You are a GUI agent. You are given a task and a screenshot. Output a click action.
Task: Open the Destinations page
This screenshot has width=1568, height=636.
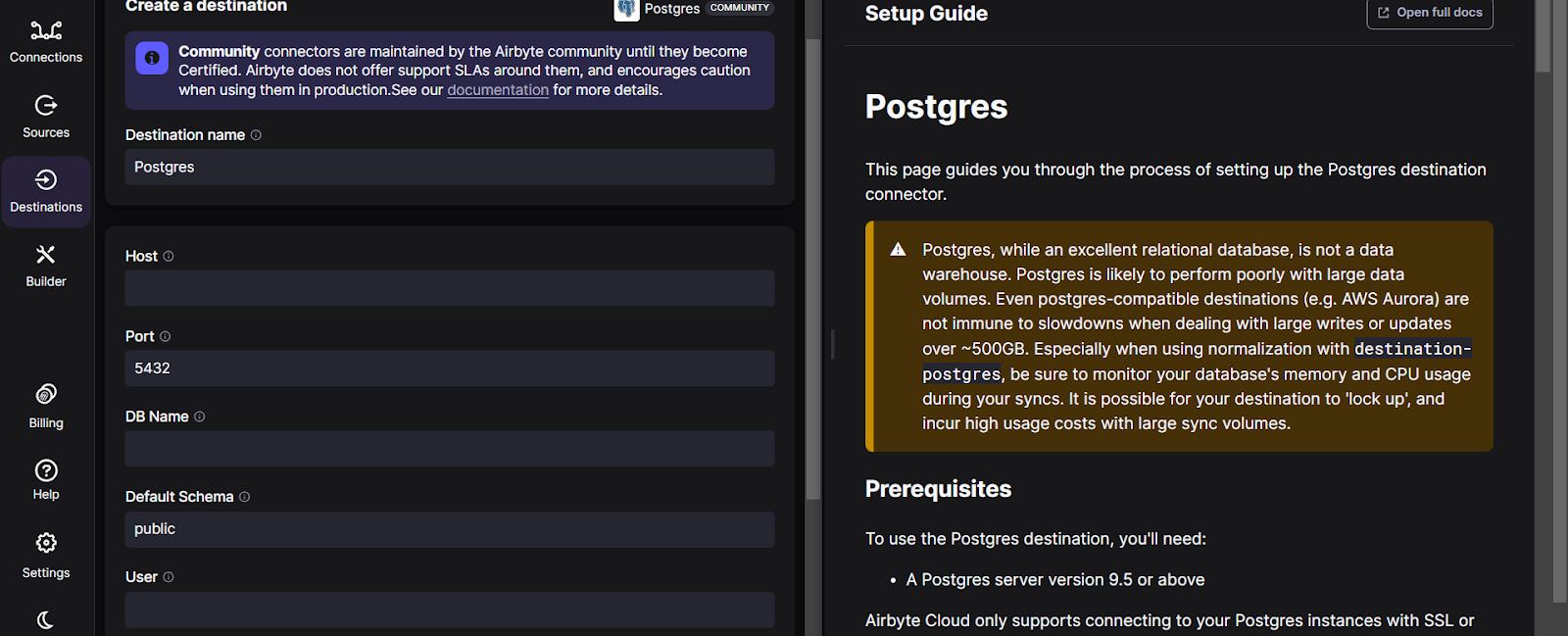(46, 192)
